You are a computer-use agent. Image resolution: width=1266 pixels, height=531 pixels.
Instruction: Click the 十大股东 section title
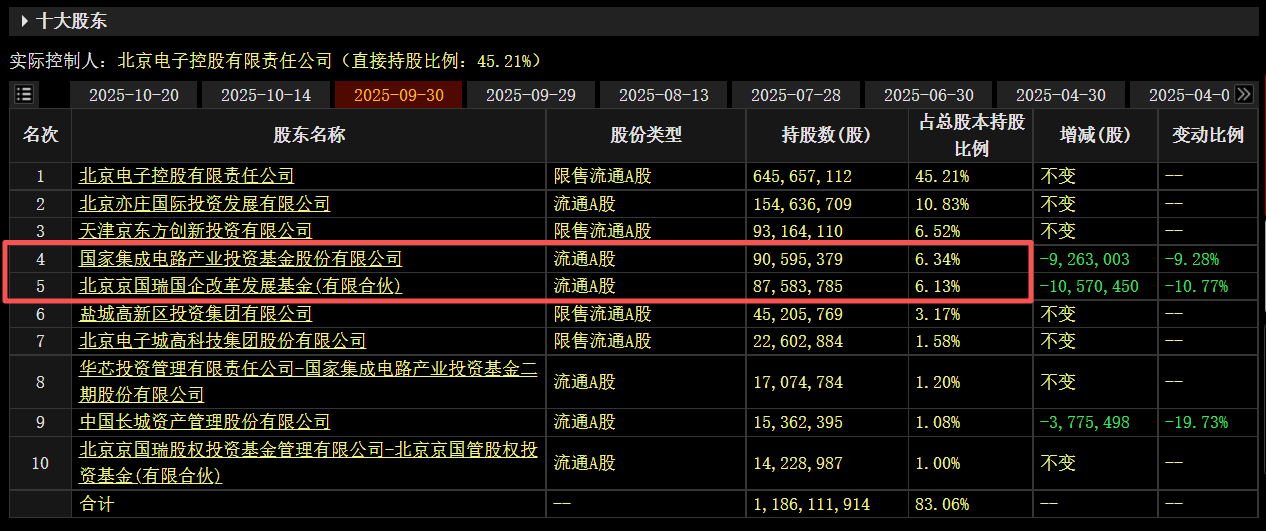71,20
